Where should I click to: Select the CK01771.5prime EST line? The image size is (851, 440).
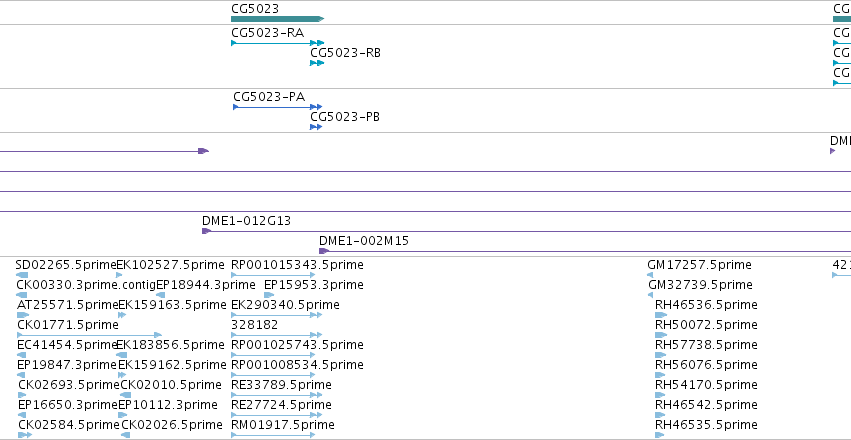click(x=90, y=335)
